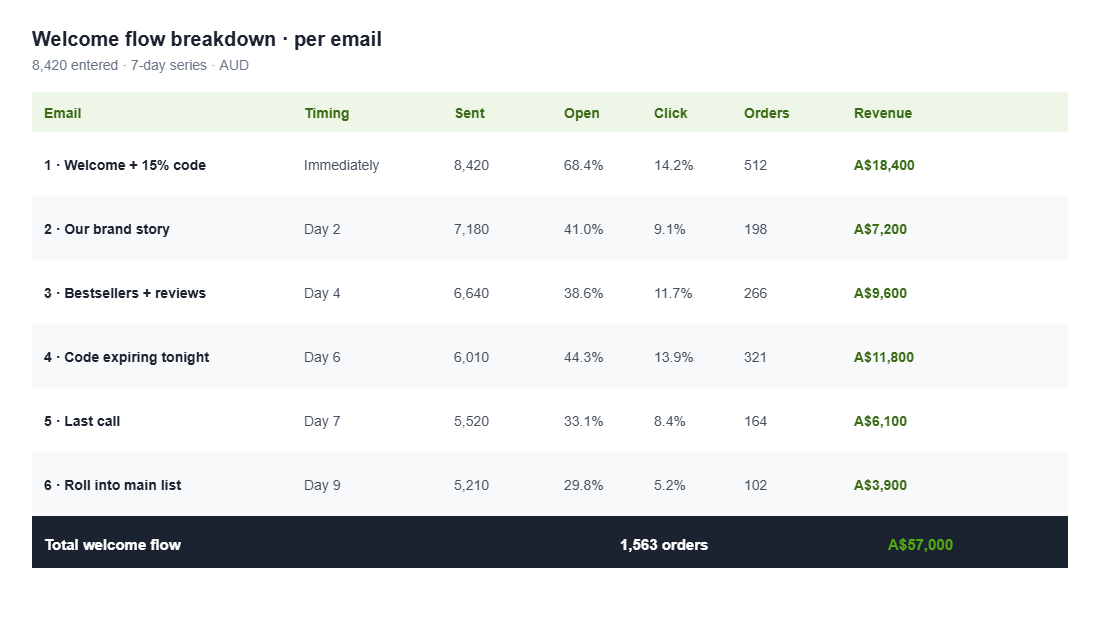The width and height of the screenshot is (1100, 640).
Task: Click the sent value 6,010
Action: coord(471,356)
